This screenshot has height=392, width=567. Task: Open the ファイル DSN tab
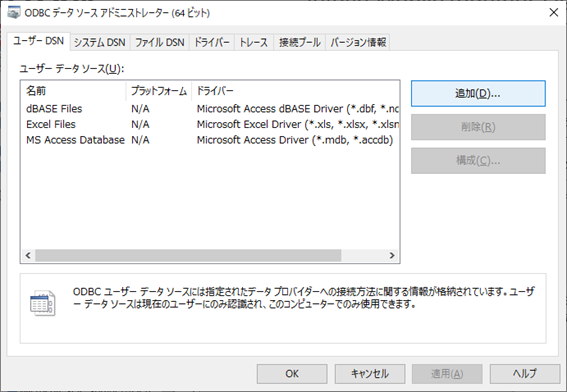(159, 42)
